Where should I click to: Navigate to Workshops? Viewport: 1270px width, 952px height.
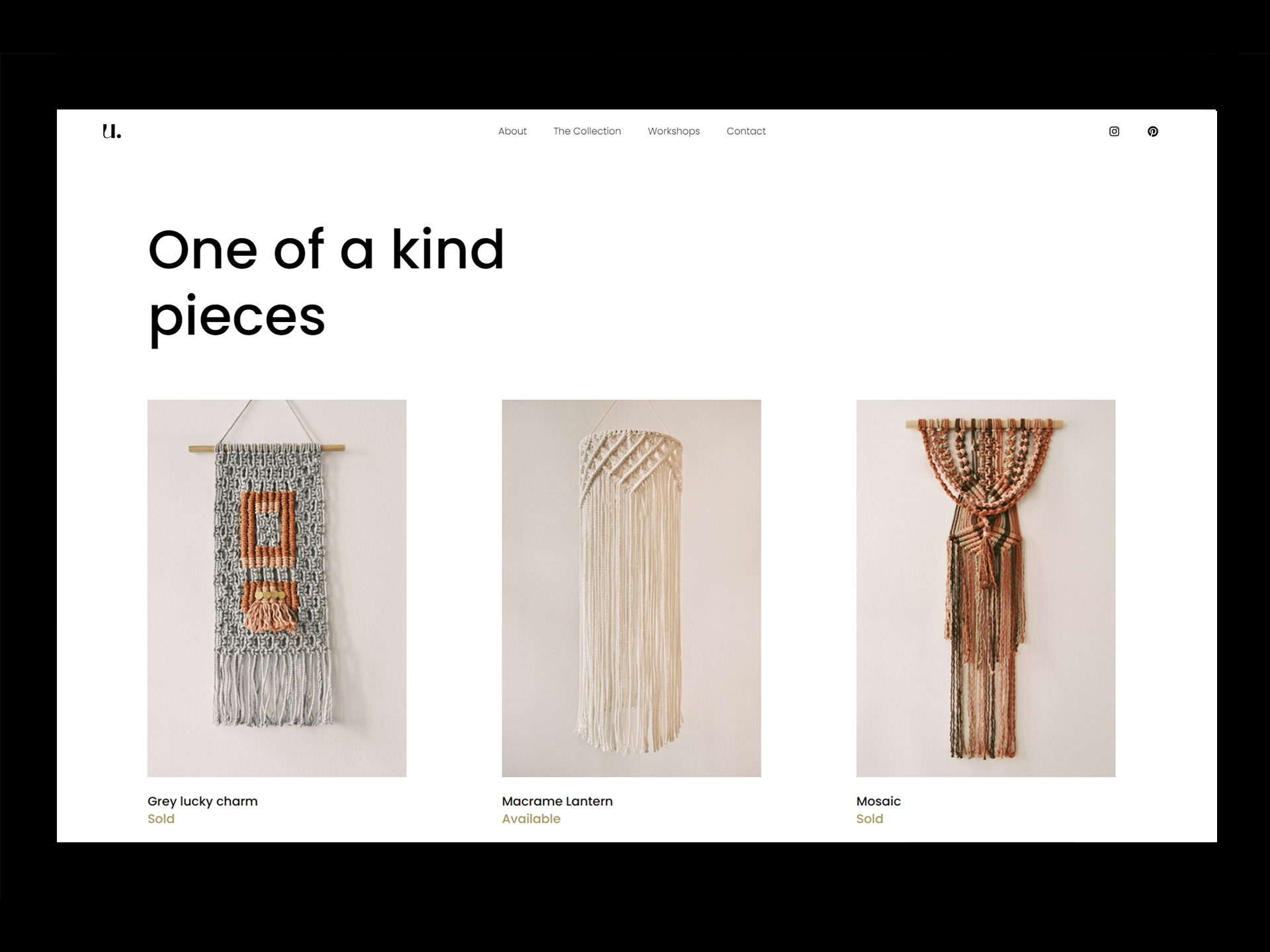point(673,131)
